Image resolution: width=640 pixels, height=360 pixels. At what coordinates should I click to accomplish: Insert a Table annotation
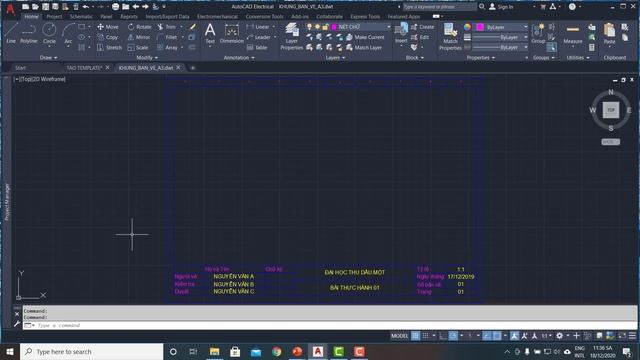pos(257,47)
